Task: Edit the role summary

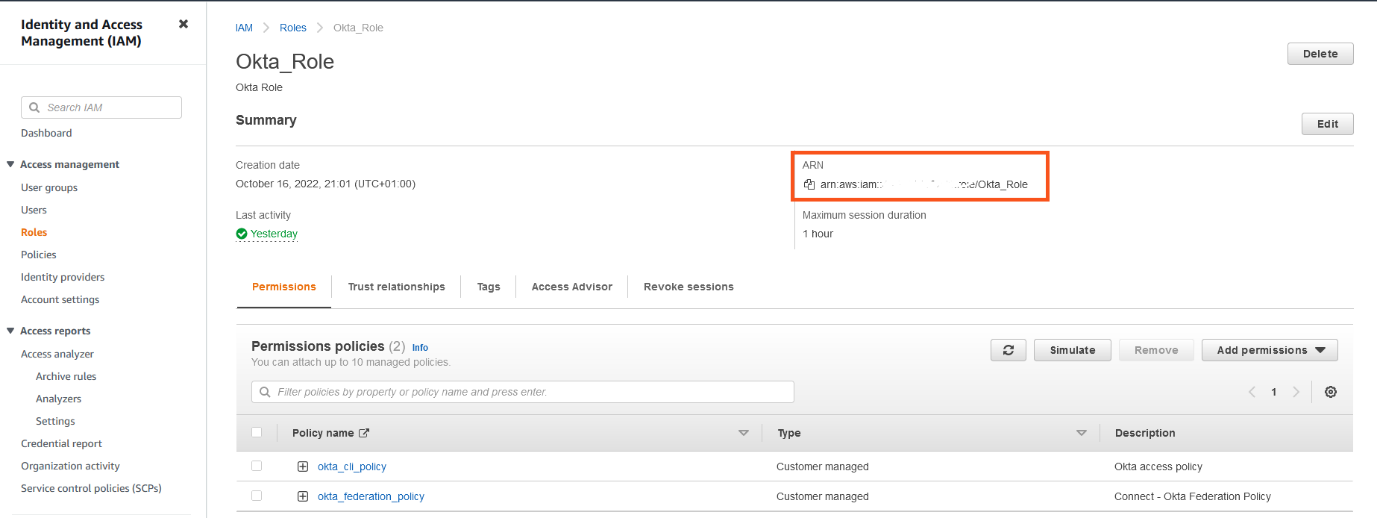Action: tap(1327, 124)
